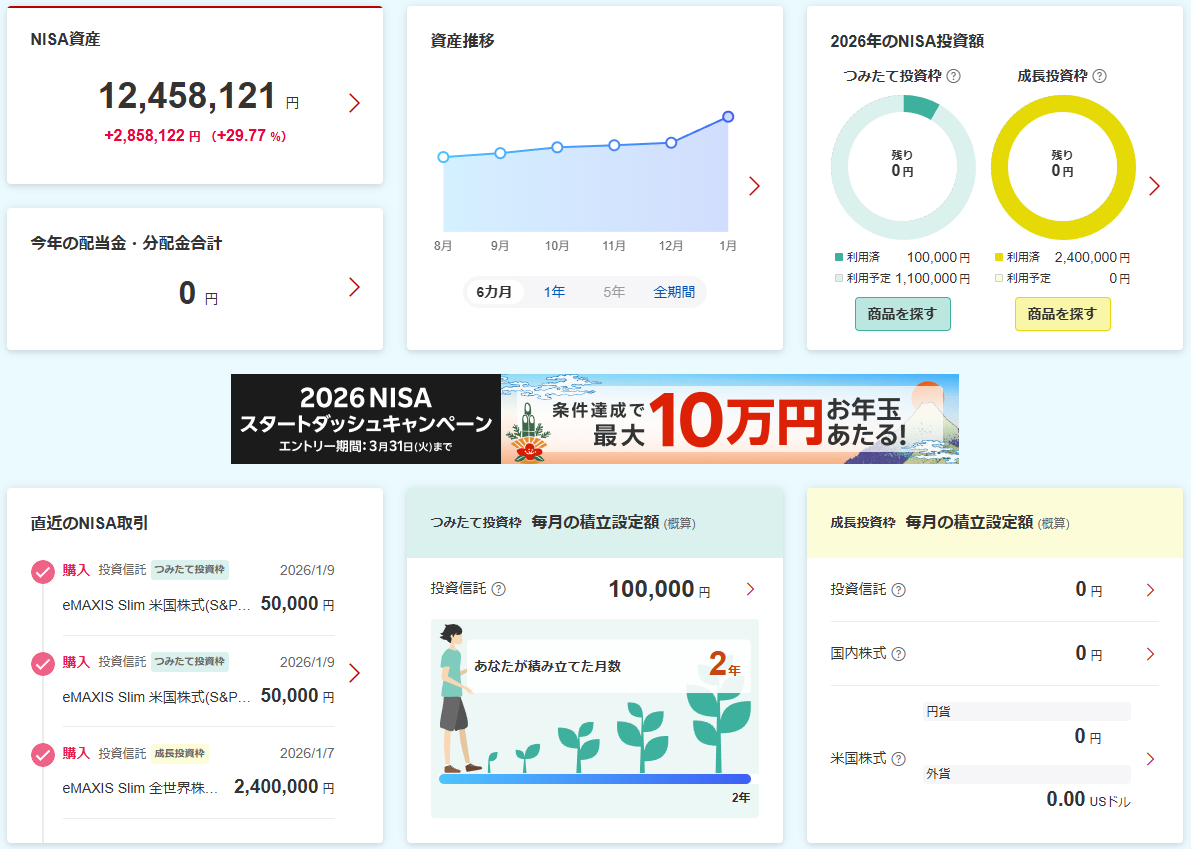Open first eMAXIS Slim 米国株式 transaction entry
The width and height of the screenshot is (1191, 849).
[198, 604]
